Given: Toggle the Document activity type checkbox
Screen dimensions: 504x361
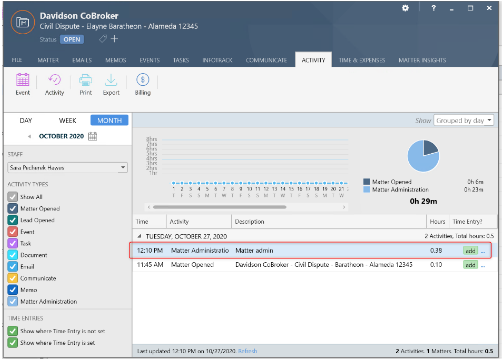Looking at the screenshot, I should tap(13, 255).
